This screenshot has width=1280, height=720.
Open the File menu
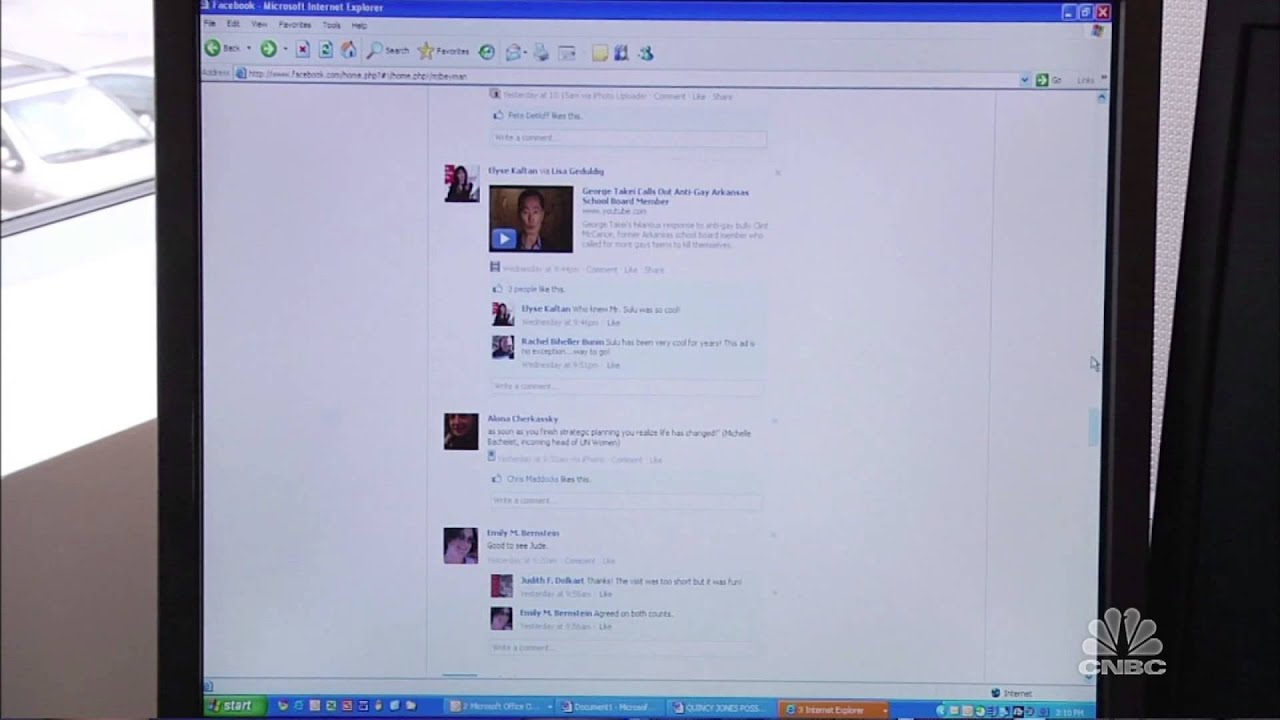point(210,23)
